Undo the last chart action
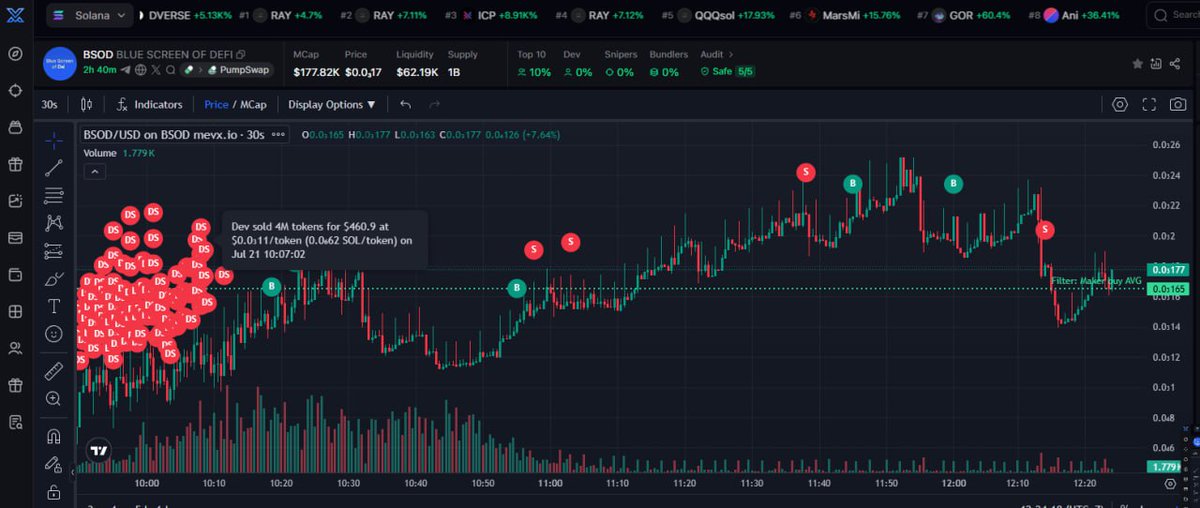Image resolution: width=1200 pixels, height=508 pixels. (405, 104)
